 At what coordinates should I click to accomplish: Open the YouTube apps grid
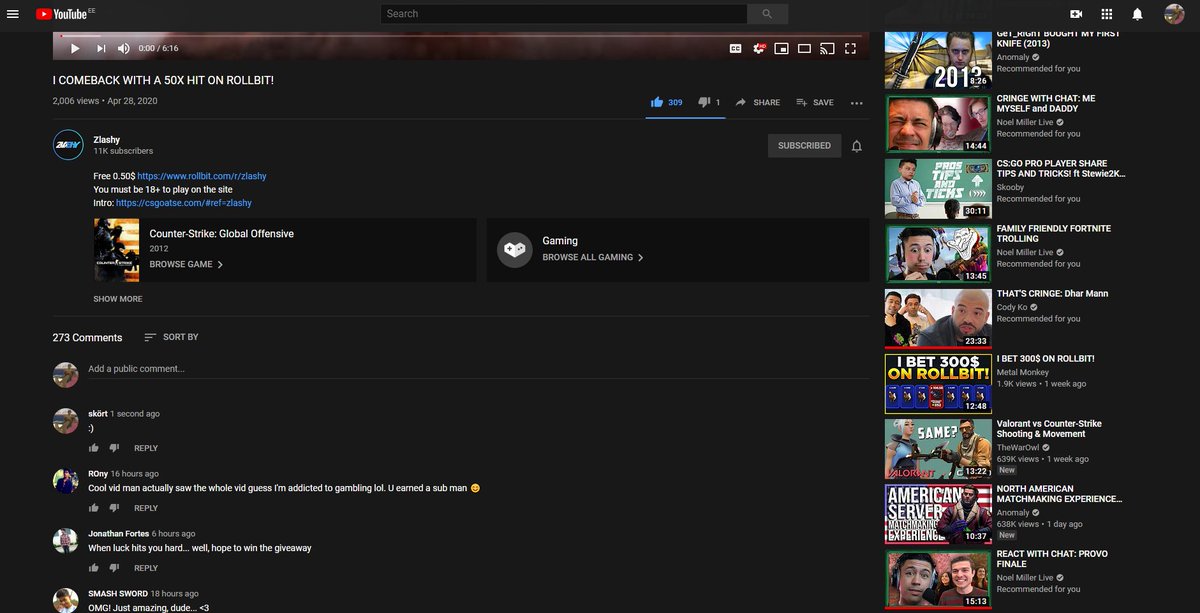pyautogui.click(x=1106, y=14)
